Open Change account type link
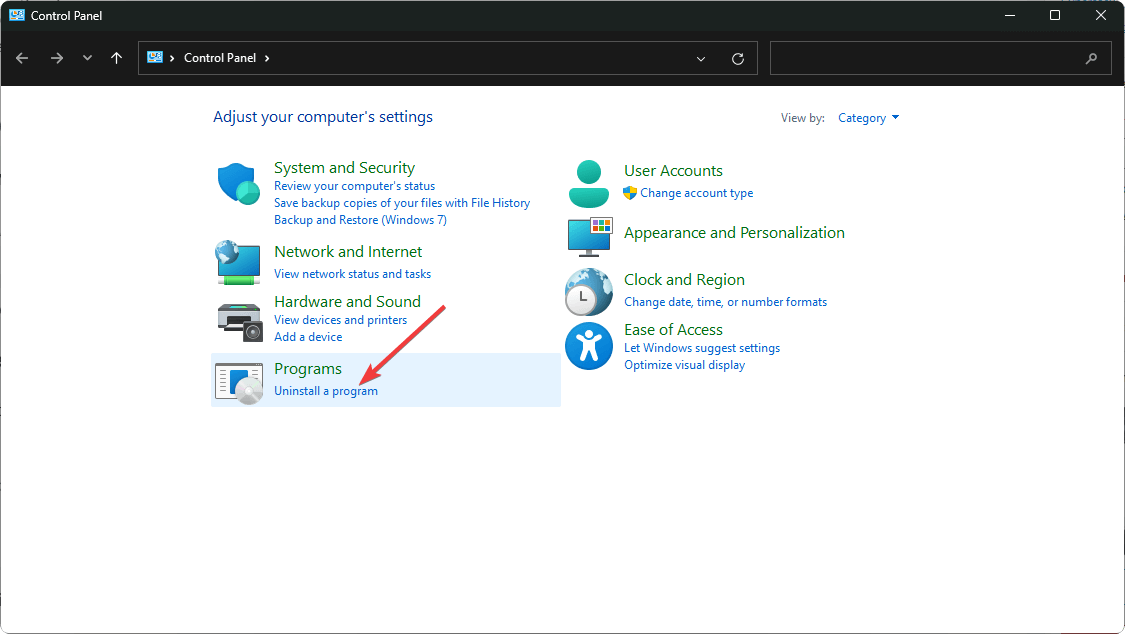The image size is (1125, 634). [696, 193]
